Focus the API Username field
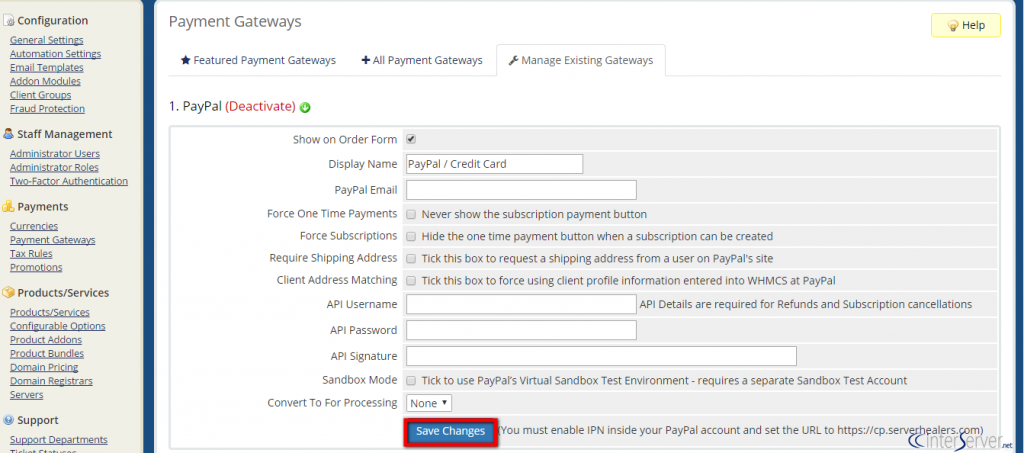Viewport: 1024px width, 453px height. point(521,304)
